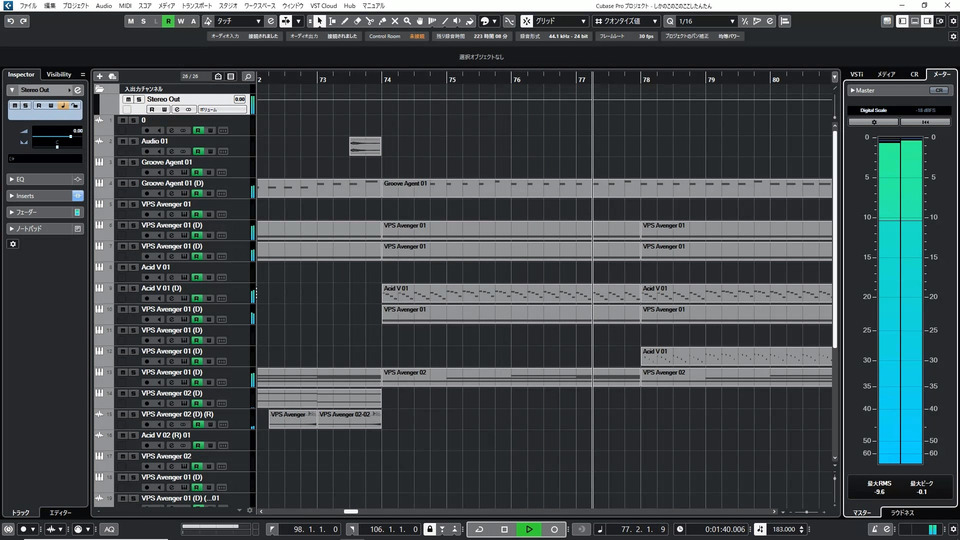This screenshot has width=960, height=540.
Task: Open the track search magnifier icon
Action: (x=247, y=76)
